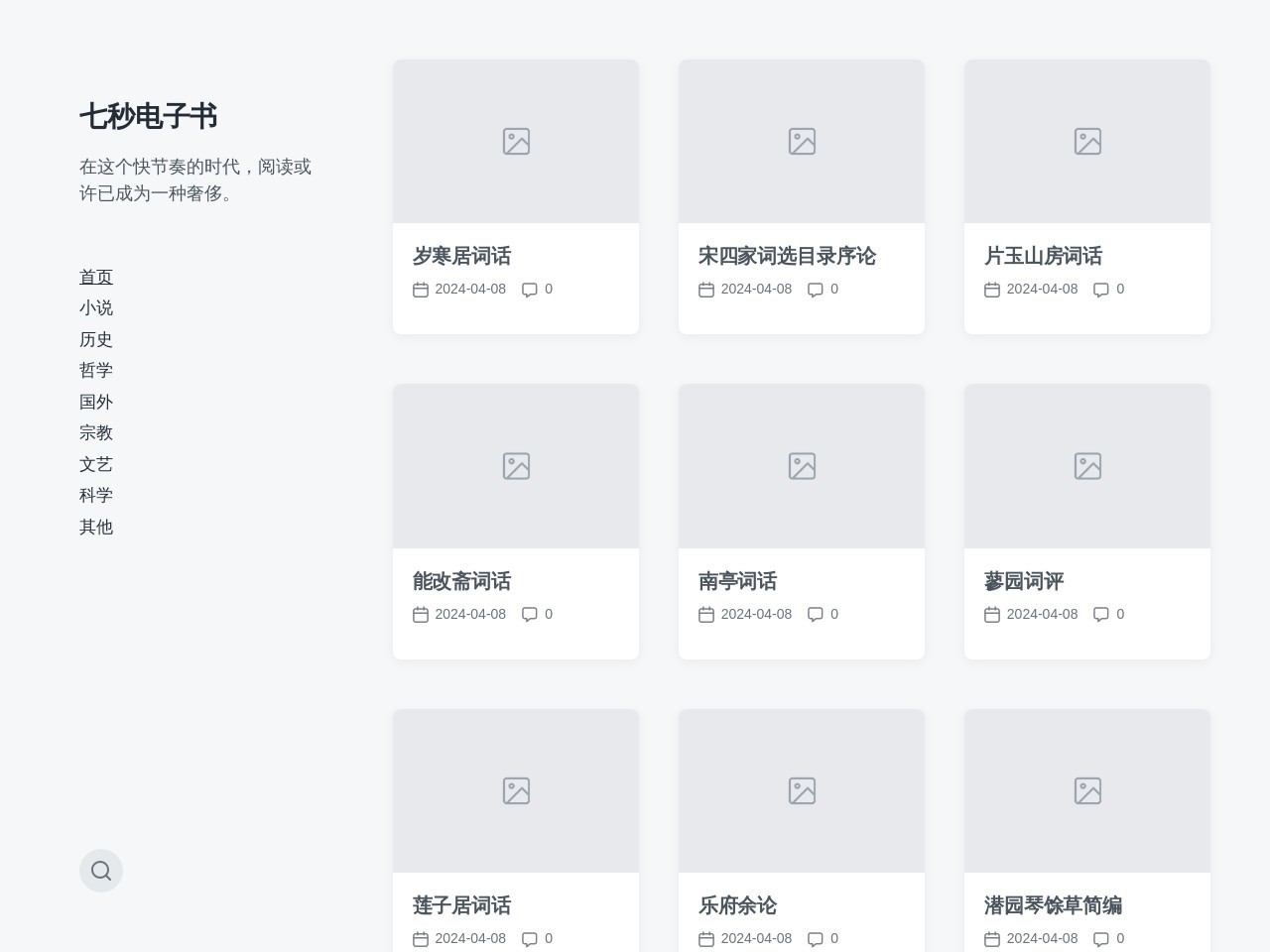Click the calendar icon under 潜园琴馀草简编

pos(992,938)
